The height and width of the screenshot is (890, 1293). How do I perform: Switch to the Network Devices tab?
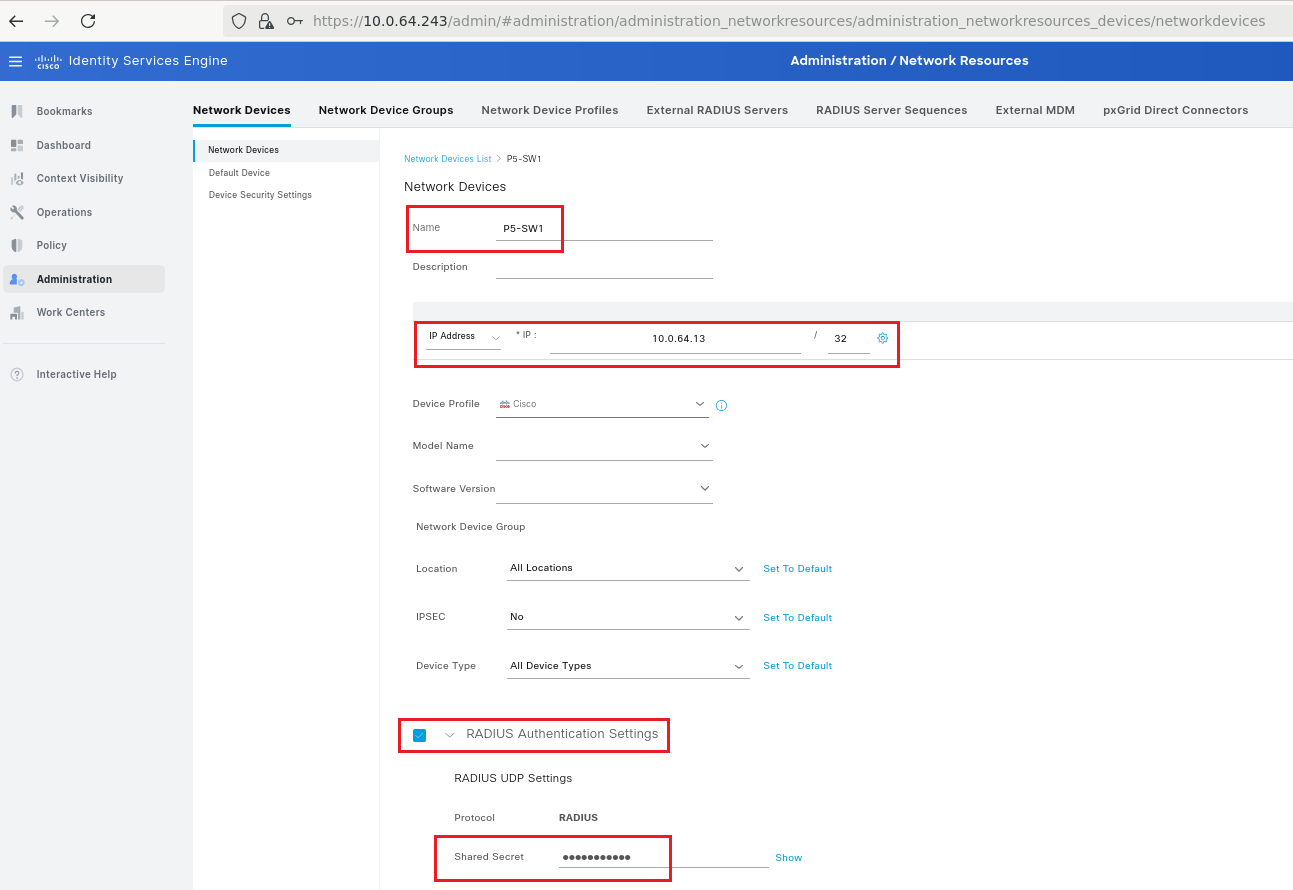(x=241, y=110)
